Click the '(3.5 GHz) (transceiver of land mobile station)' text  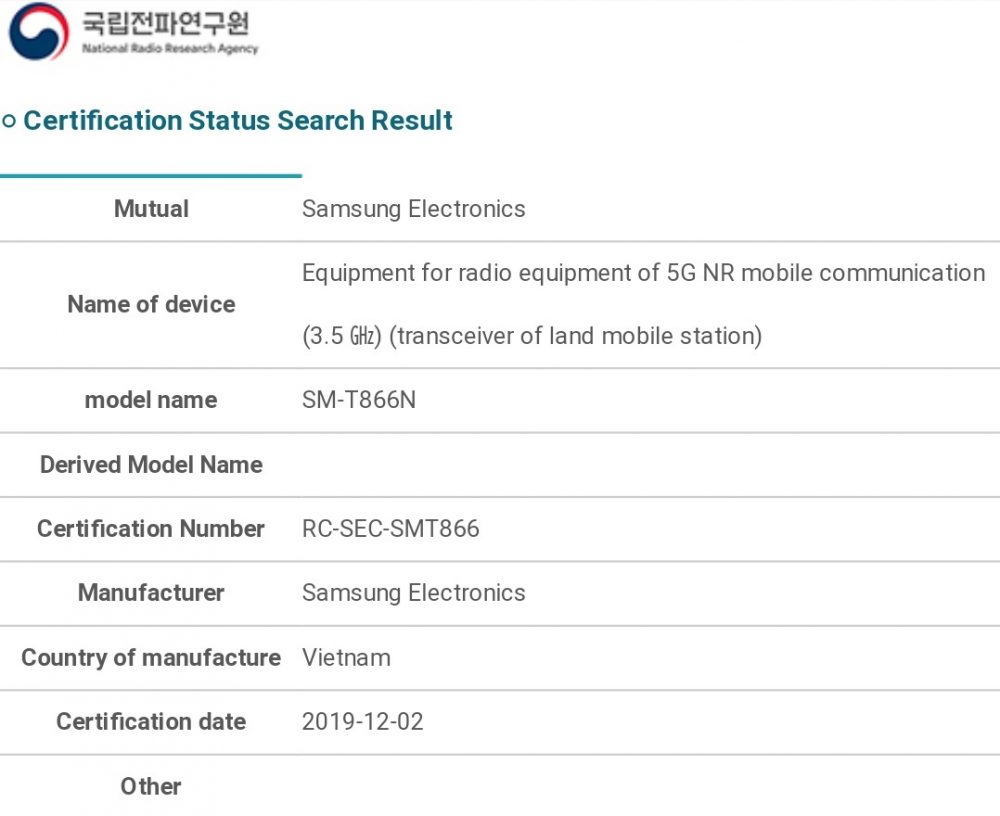click(x=532, y=336)
